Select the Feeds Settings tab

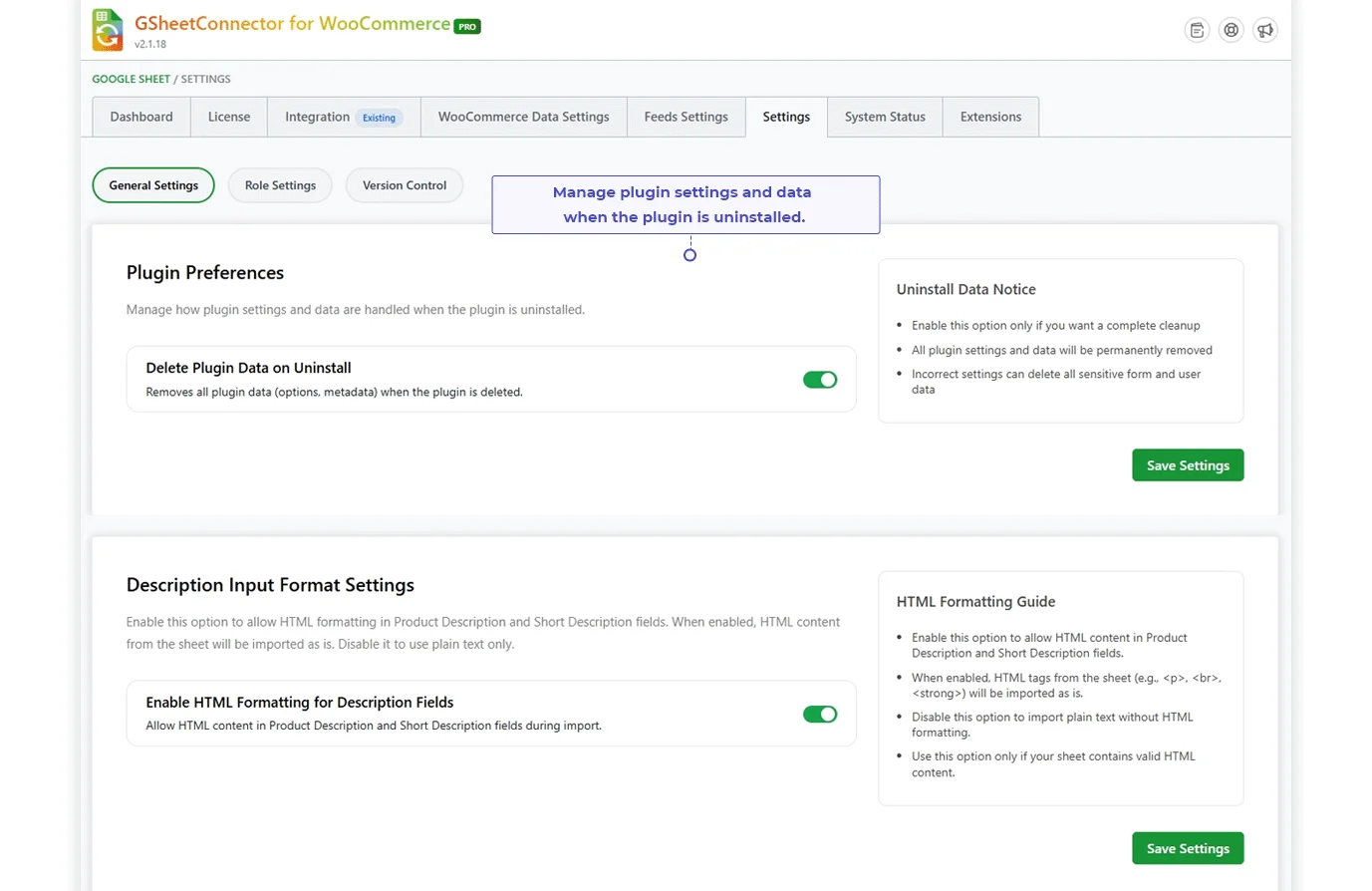tap(686, 117)
